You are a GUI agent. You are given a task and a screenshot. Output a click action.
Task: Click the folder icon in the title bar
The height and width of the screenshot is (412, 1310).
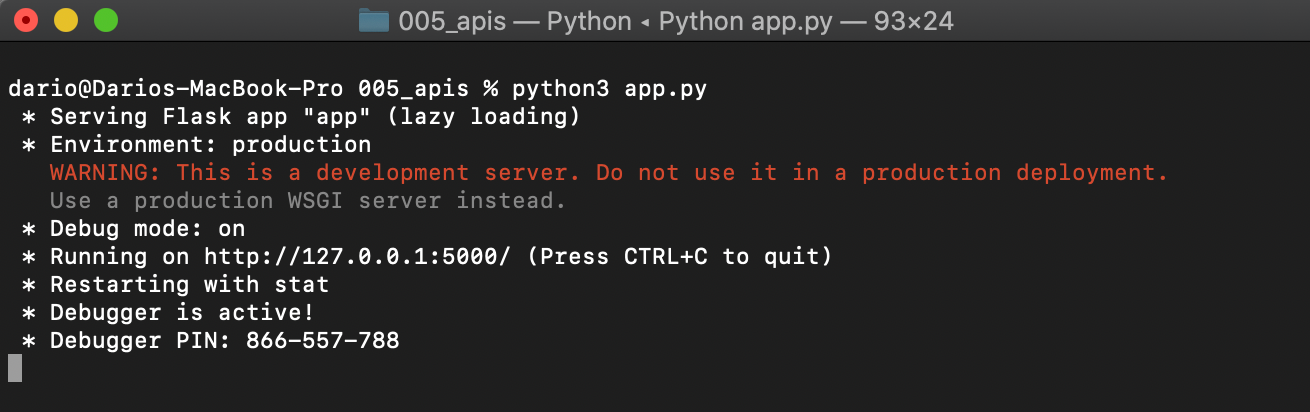tap(373, 21)
